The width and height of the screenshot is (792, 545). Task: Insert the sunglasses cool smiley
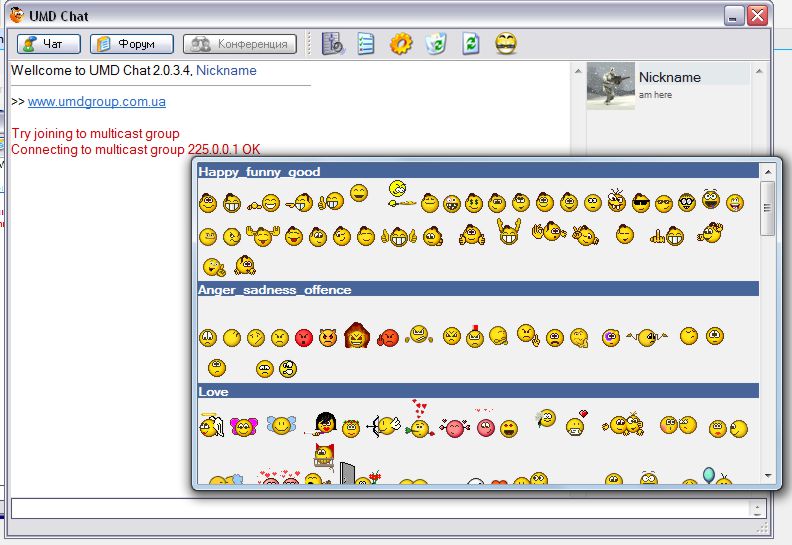coord(641,203)
